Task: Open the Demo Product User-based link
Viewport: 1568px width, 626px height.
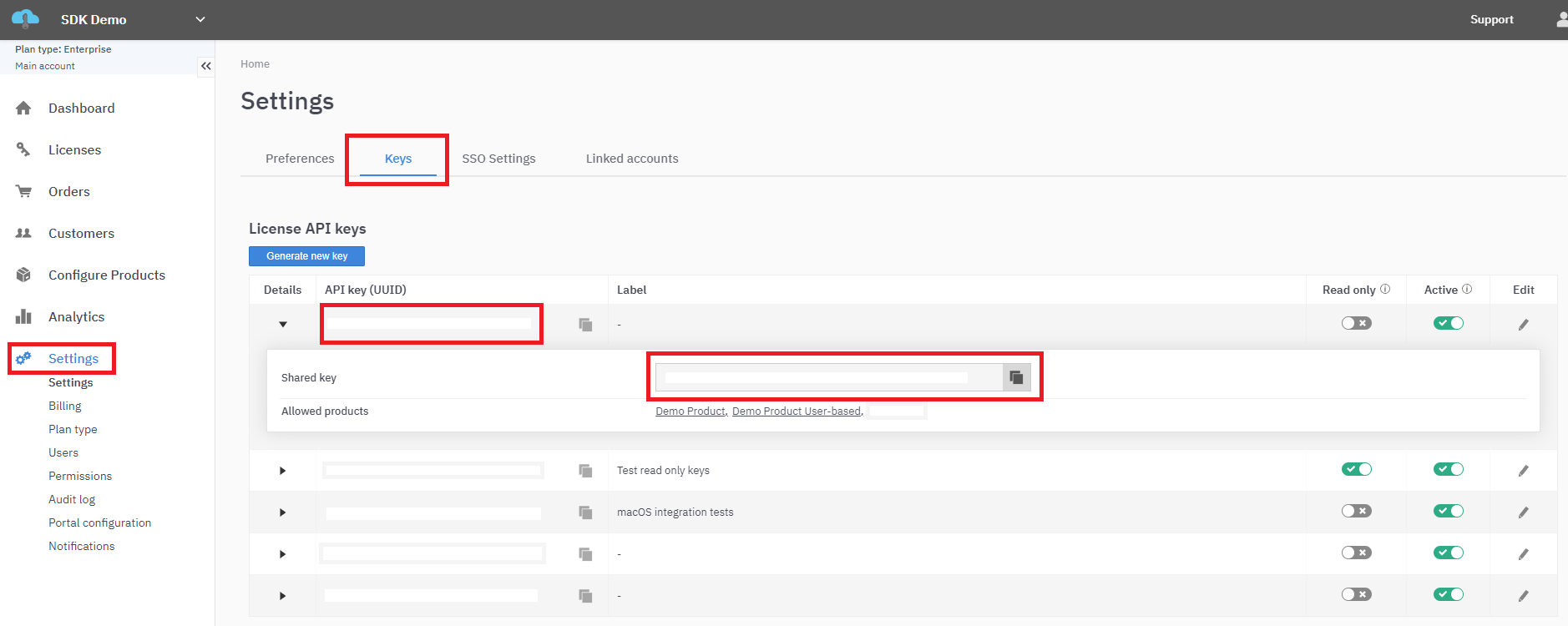Action: pyautogui.click(x=796, y=411)
